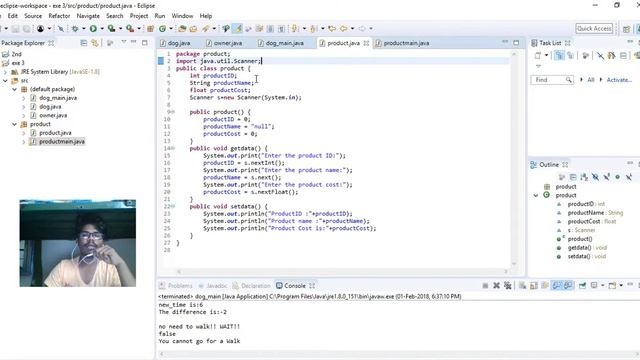Collapse the src folder node

(5, 81)
